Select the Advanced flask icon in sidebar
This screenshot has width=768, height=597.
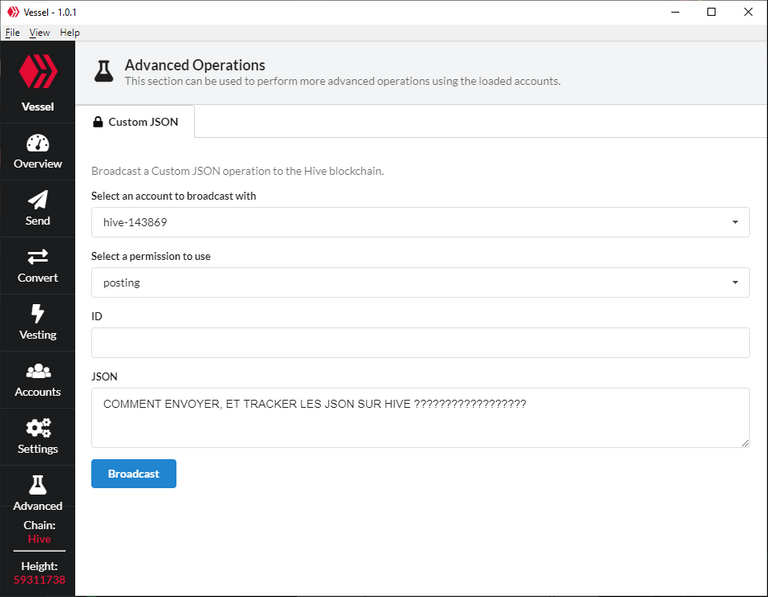click(x=38, y=485)
